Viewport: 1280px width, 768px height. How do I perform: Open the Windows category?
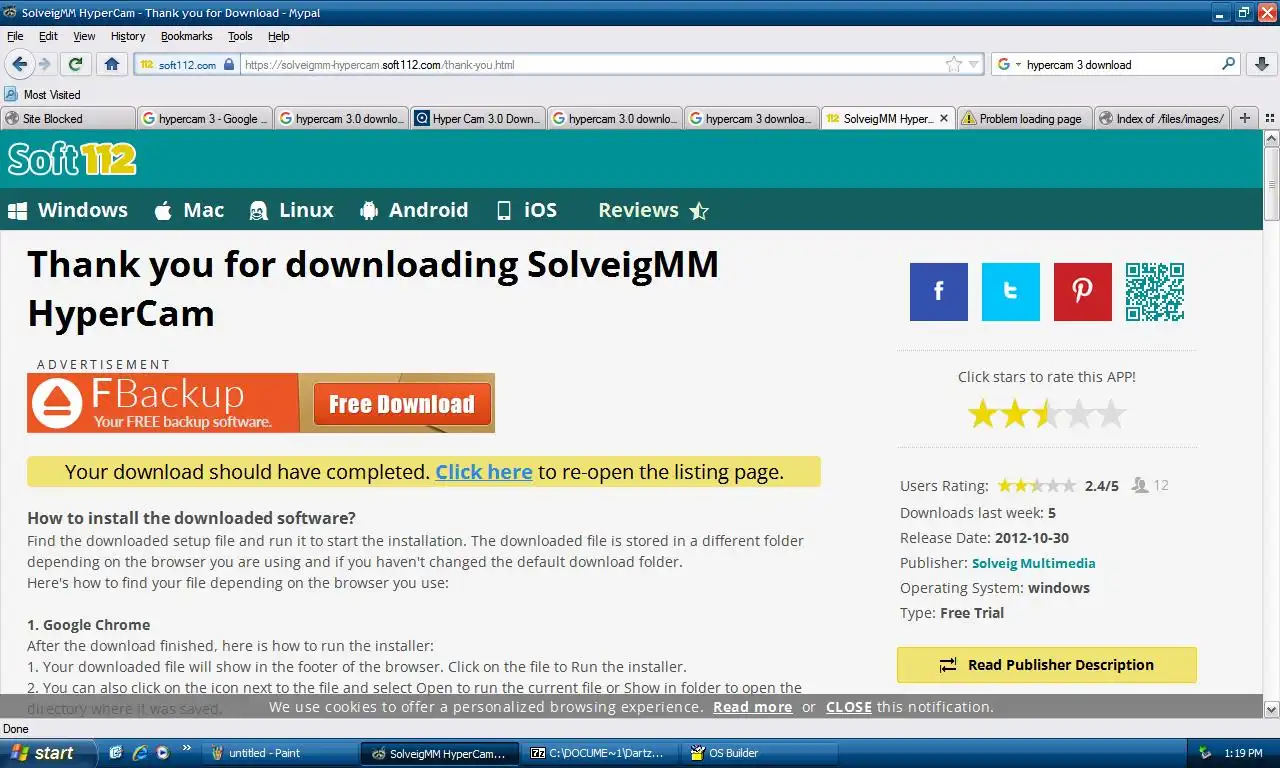pyautogui.click(x=68, y=210)
